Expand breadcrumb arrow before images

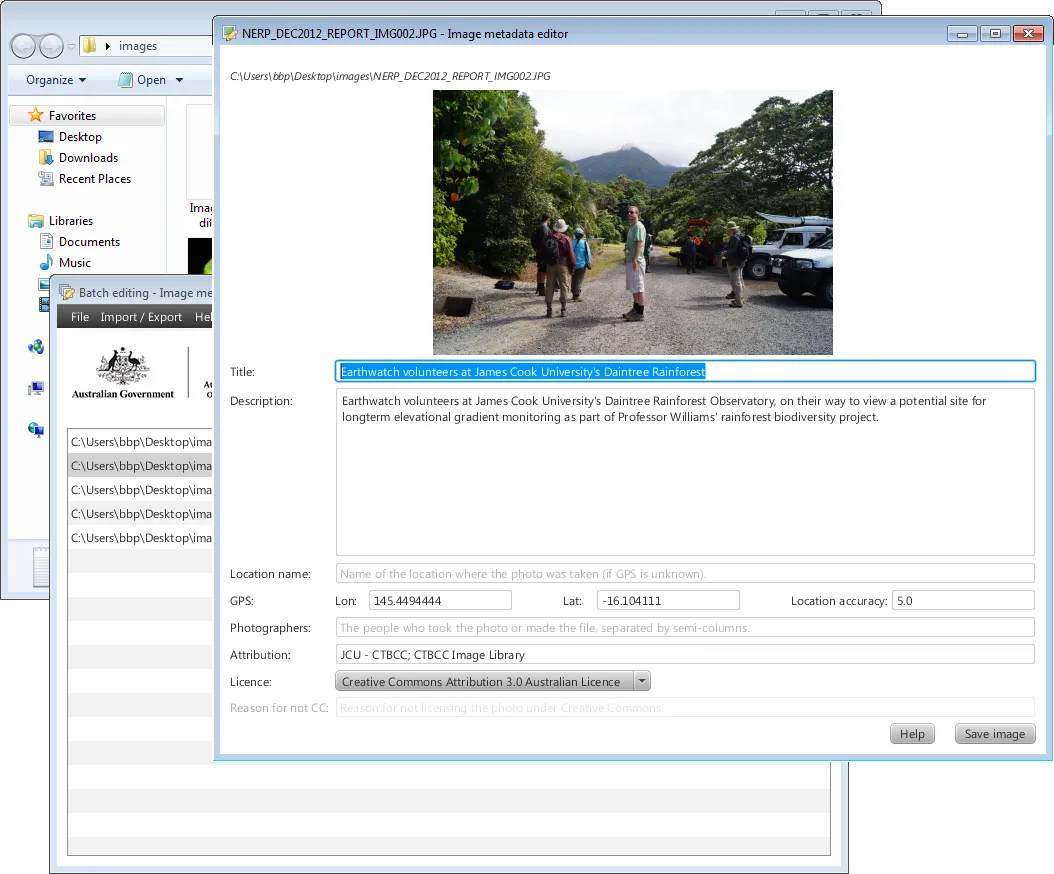click(108, 46)
